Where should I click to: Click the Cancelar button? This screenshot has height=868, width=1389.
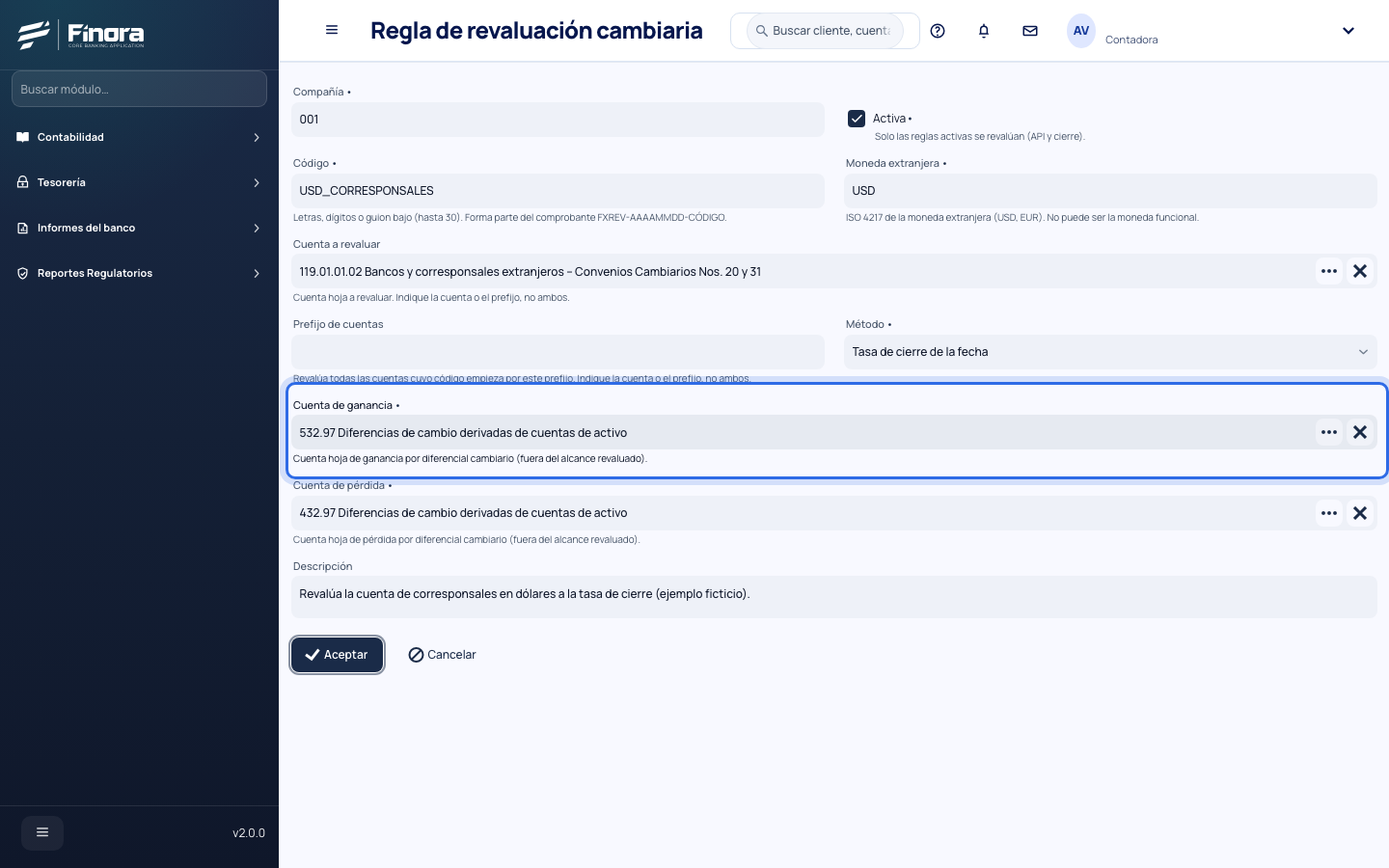tap(443, 655)
